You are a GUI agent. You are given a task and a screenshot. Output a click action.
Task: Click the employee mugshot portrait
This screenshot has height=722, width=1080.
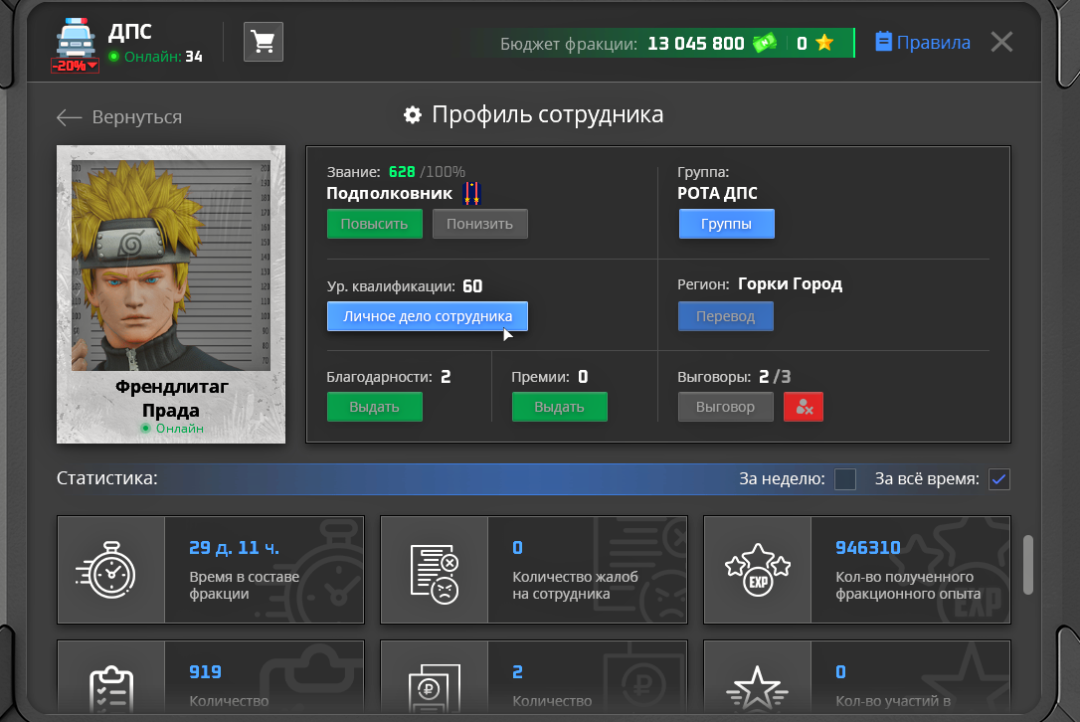pyautogui.click(x=171, y=266)
